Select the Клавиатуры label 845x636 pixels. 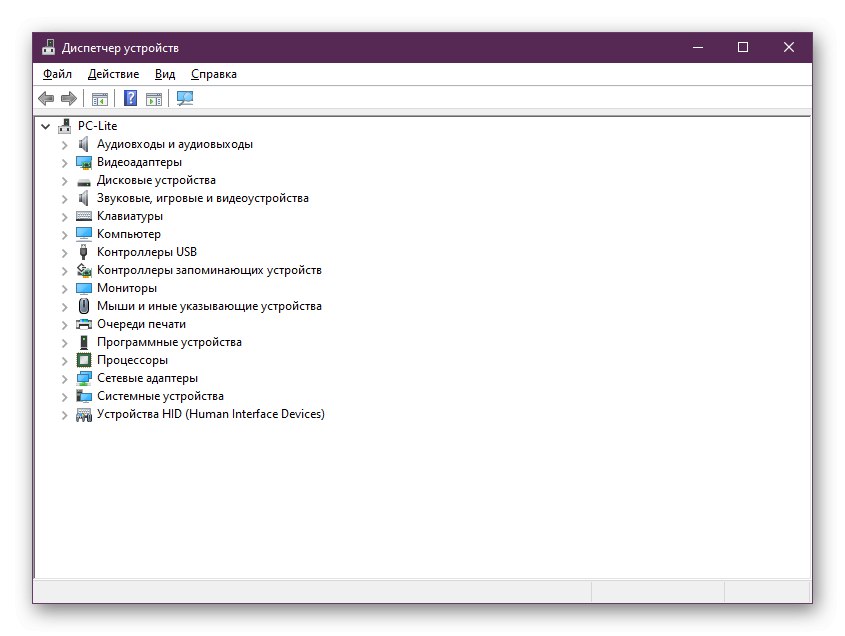129,216
